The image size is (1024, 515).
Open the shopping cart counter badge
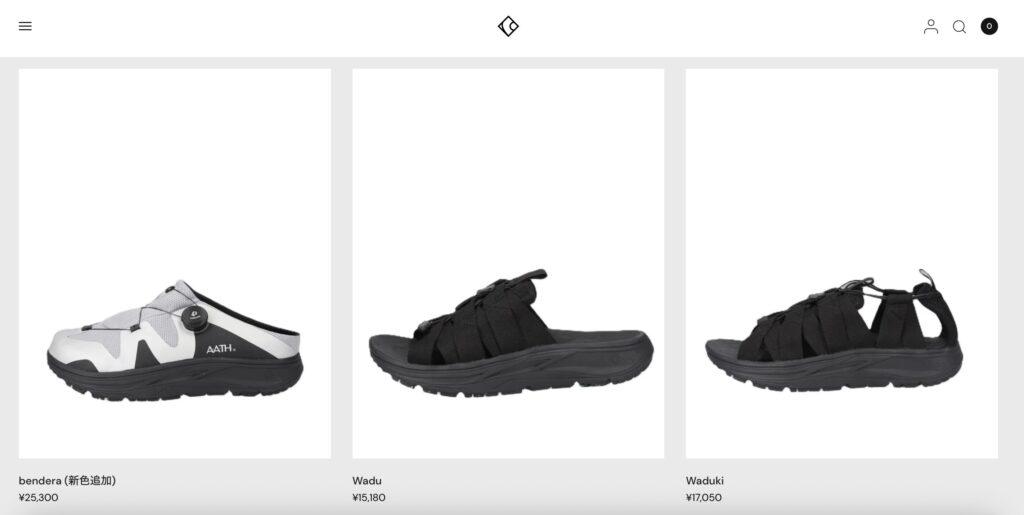[x=989, y=26]
